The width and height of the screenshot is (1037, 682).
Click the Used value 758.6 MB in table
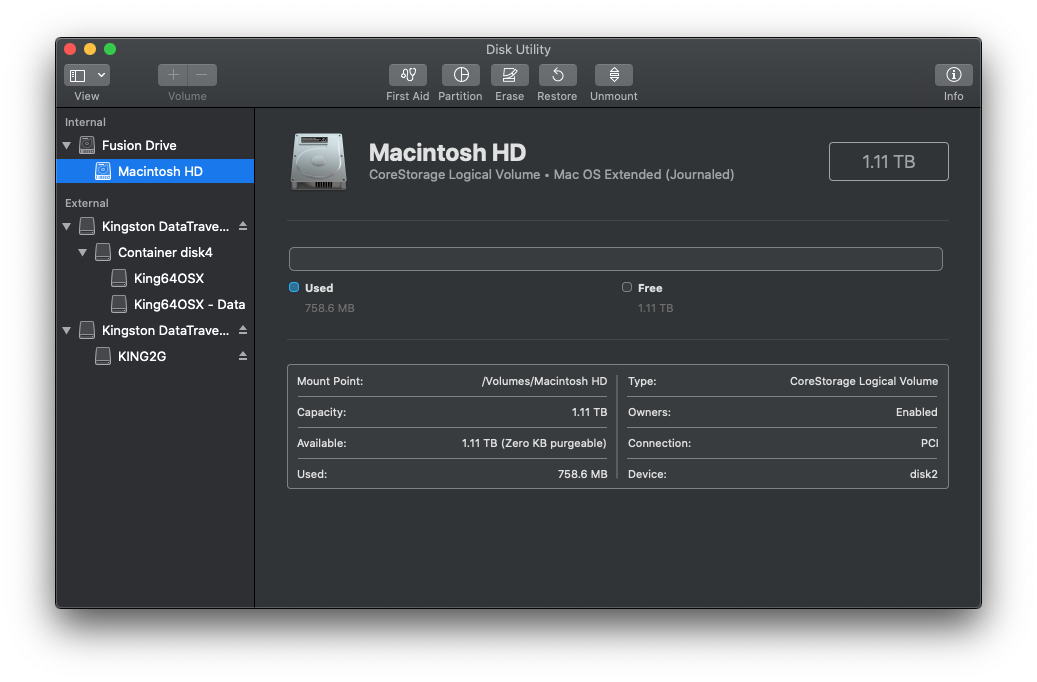coord(582,474)
